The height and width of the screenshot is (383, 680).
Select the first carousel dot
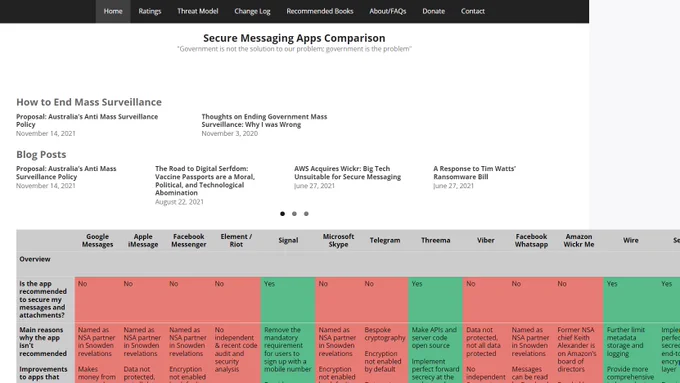pyautogui.click(x=282, y=213)
